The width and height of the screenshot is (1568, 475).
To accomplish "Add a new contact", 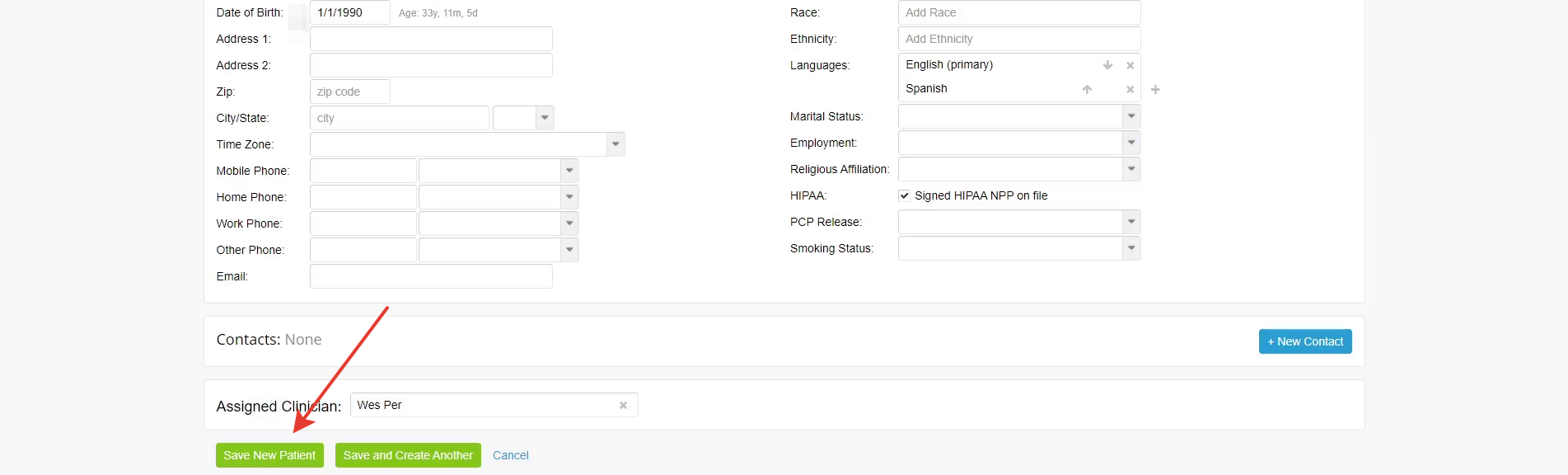I will click(1304, 341).
